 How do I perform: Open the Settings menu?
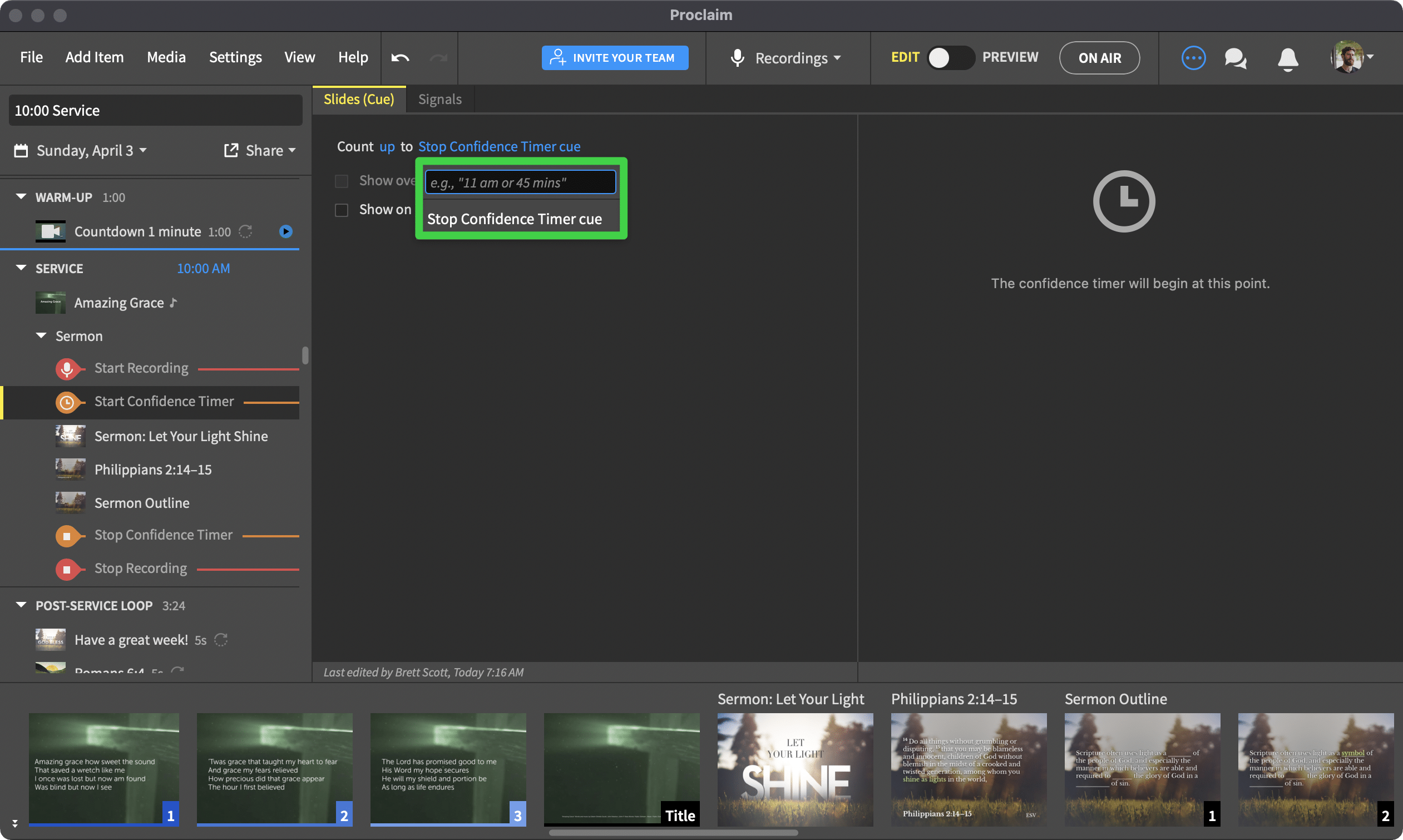(235, 57)
